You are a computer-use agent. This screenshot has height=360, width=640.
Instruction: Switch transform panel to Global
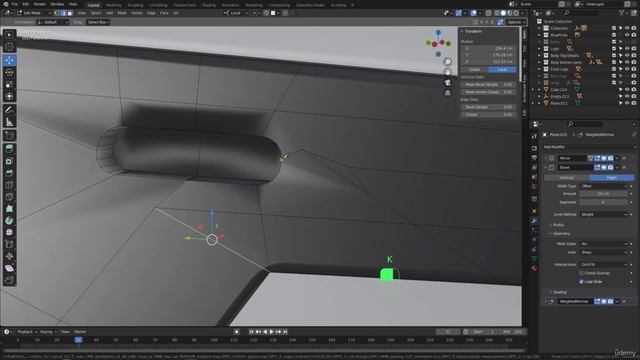click(474, 69)
